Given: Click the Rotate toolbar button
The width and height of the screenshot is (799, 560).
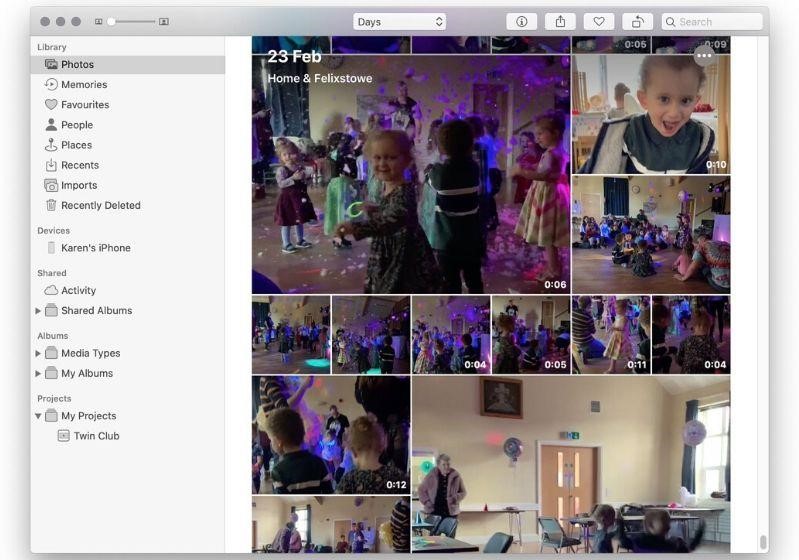Looking at the screenshot, I should coord(637,22).
